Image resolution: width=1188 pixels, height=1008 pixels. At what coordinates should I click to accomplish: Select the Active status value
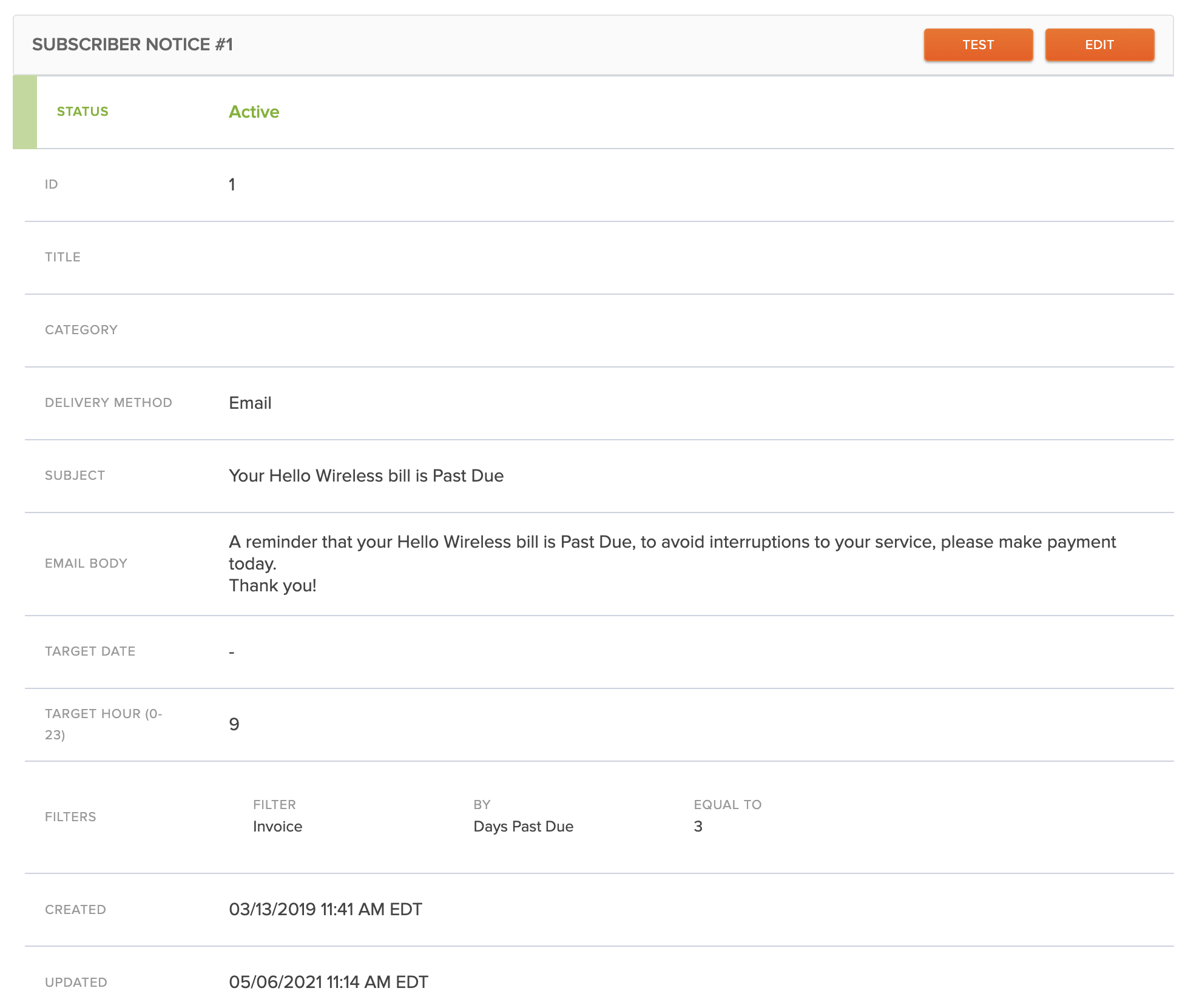254,112
